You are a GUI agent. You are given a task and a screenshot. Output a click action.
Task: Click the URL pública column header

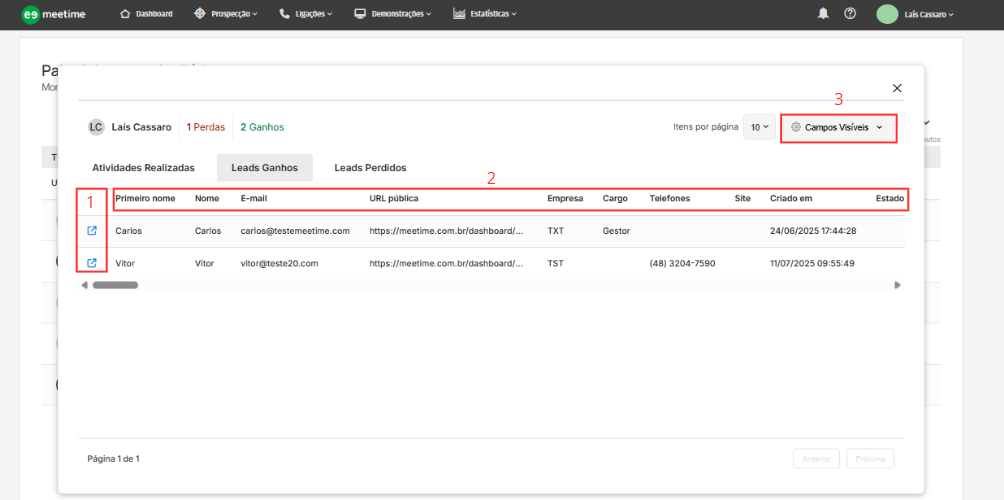click(x=394, y=198)
